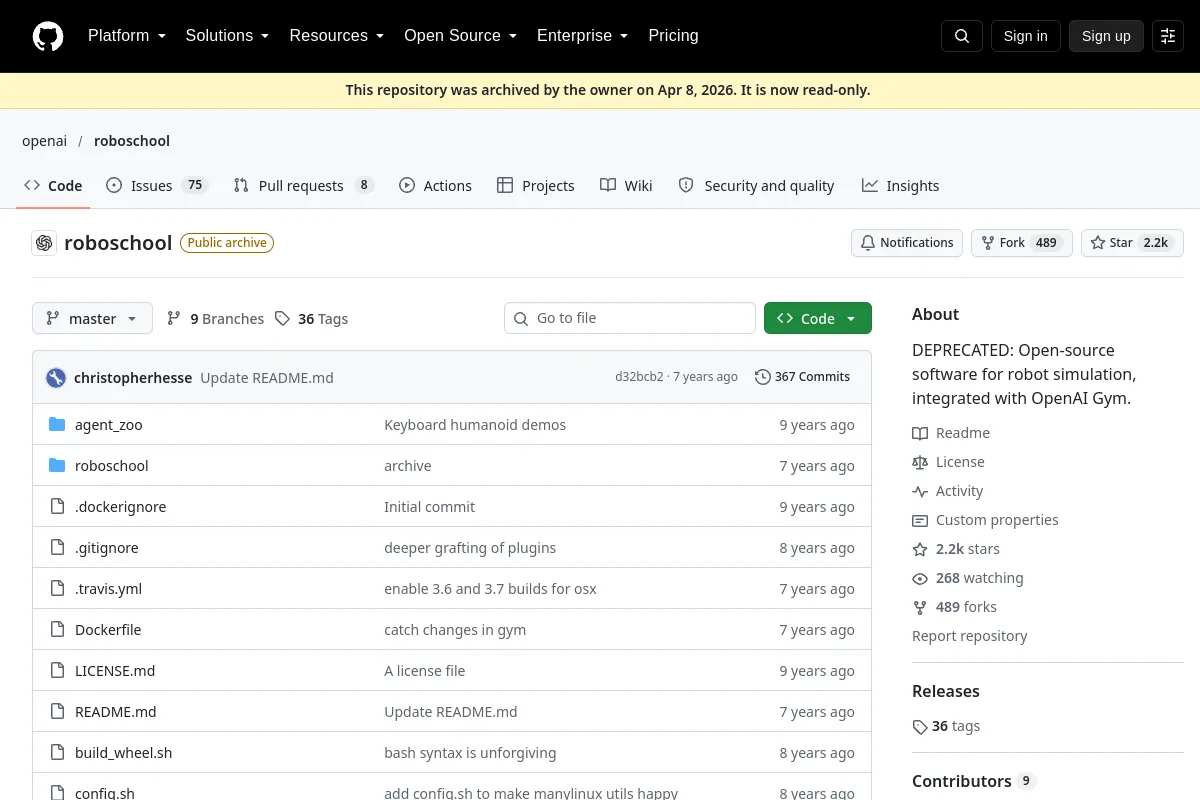Open 'enable 3.6 and 3.7 builds for osx' commit
The image size is (1200, 800).
click(x=490, y=589)
